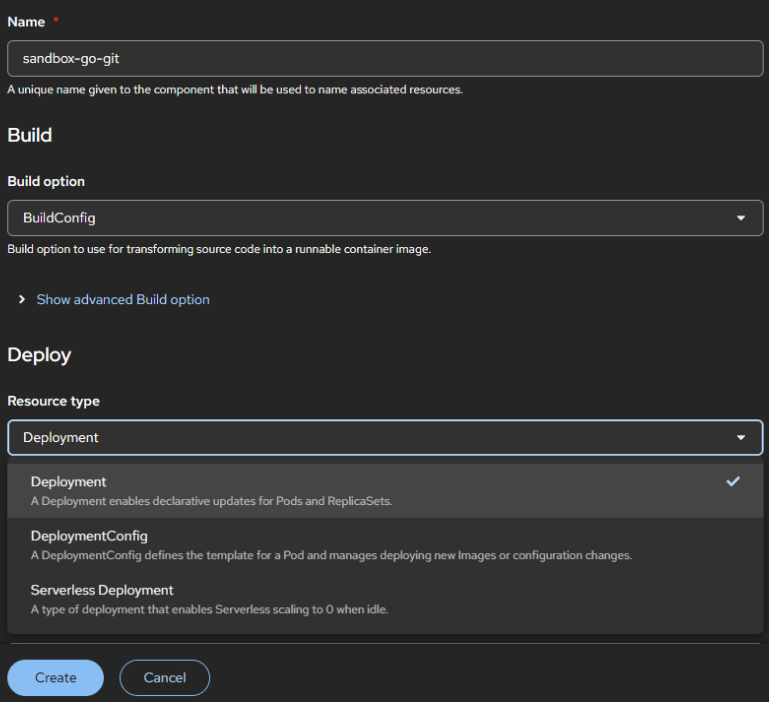Click the red required asterisk beside Name
769x702 pixels.
(x=56, y=21)
